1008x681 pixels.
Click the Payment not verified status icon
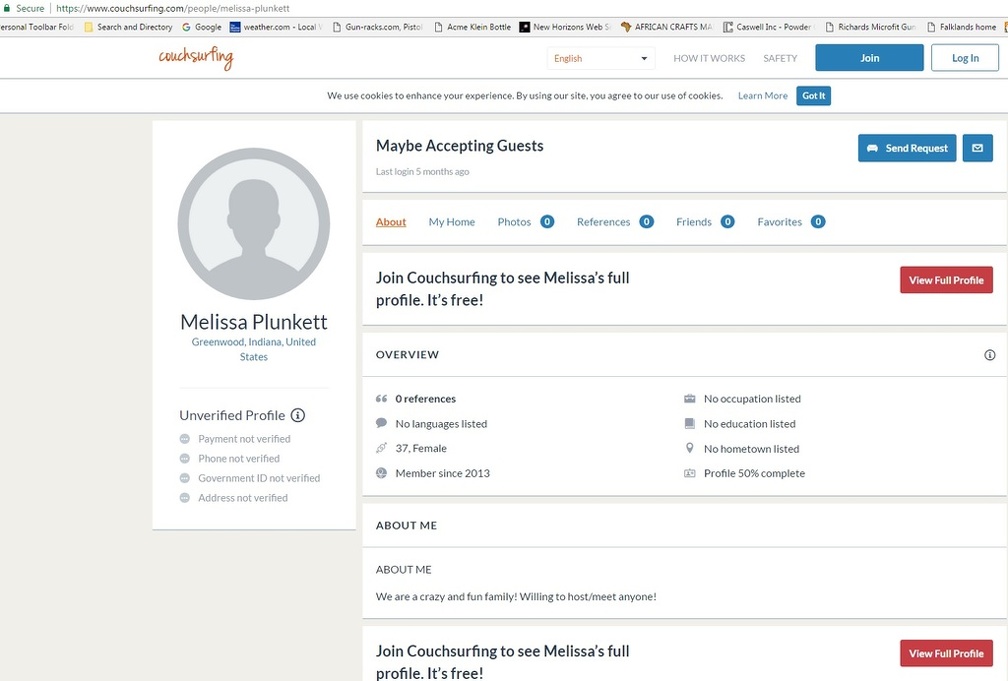(184, 439)
